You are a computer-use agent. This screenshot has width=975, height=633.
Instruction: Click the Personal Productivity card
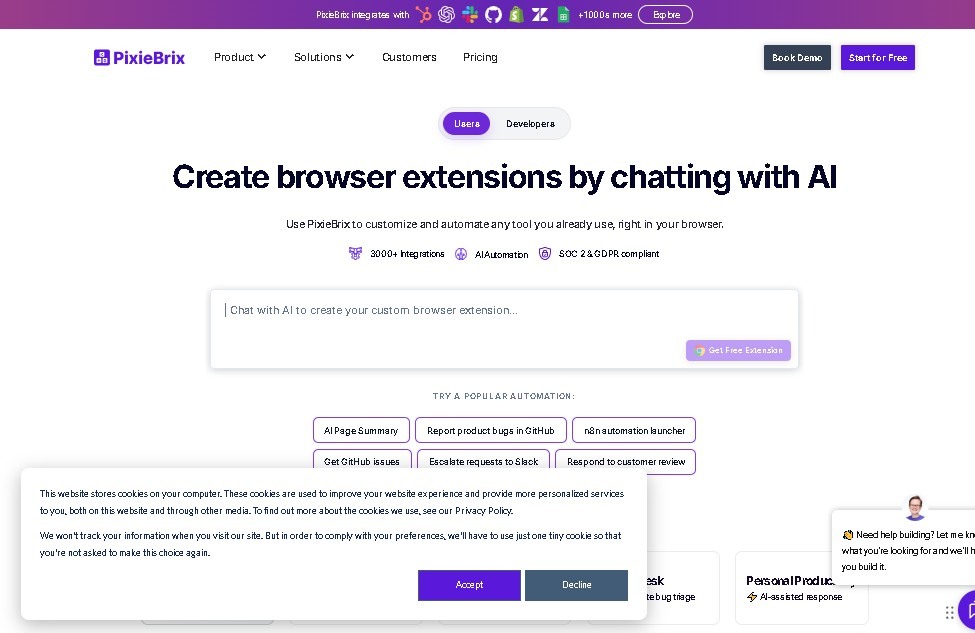click(x=802, y=588)
